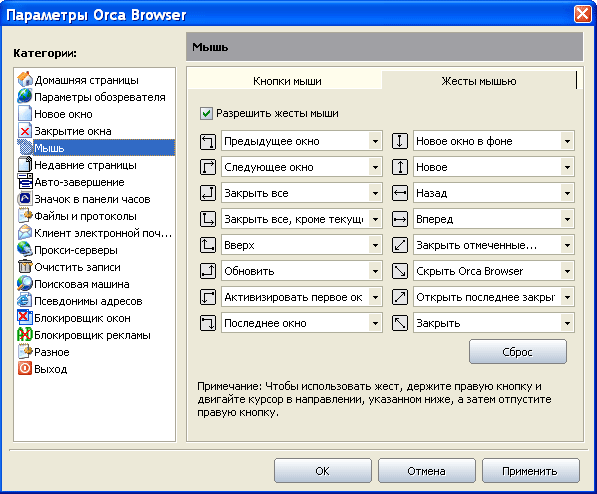Click the diagonal arrow icon beside Закрыть

click(x=400, y=323)
